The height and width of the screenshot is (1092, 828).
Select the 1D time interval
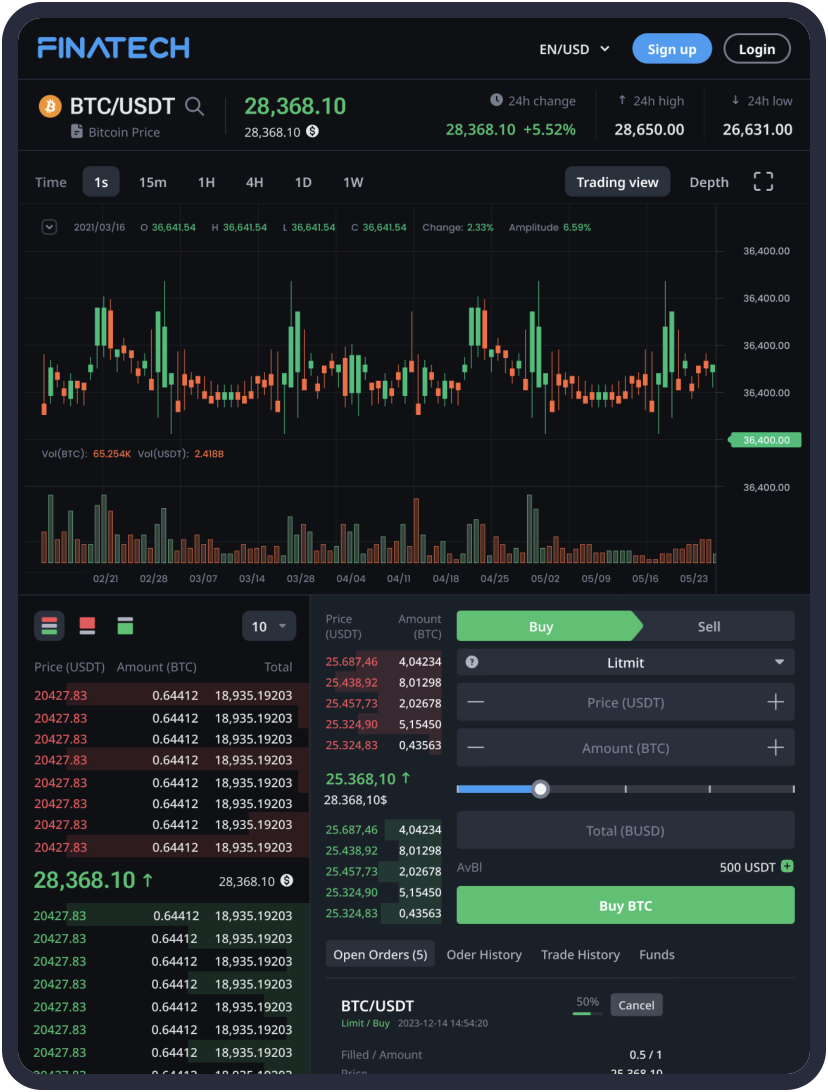tap(303, 182)
